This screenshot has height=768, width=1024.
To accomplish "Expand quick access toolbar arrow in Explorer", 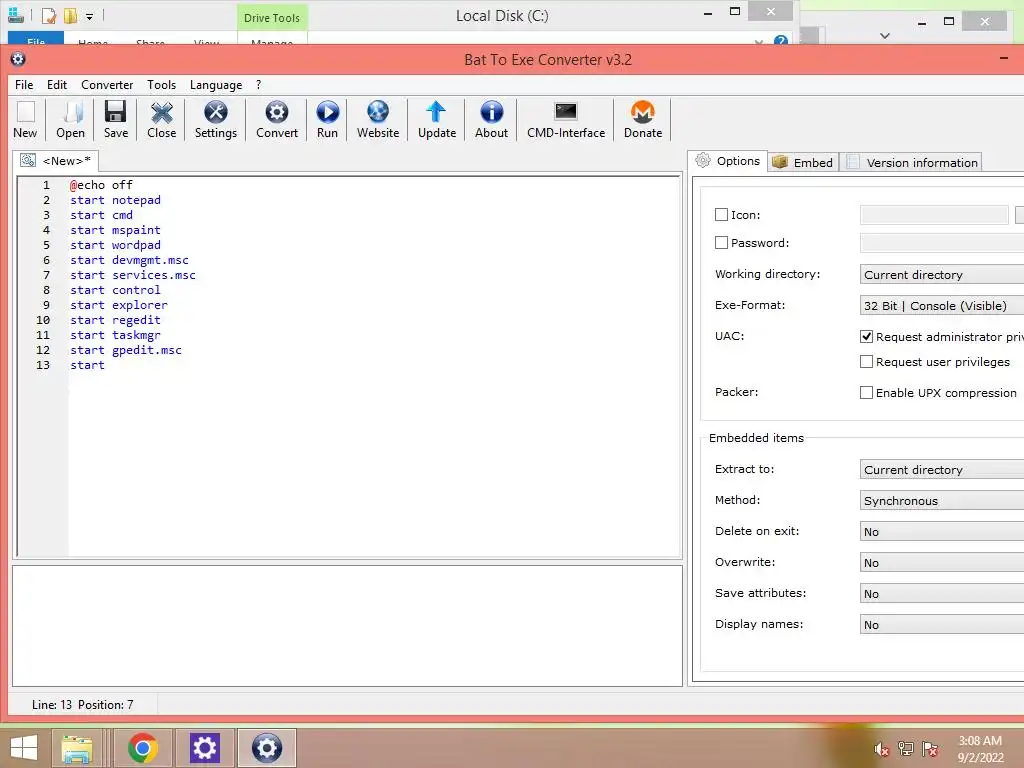I will pos(89,16).
